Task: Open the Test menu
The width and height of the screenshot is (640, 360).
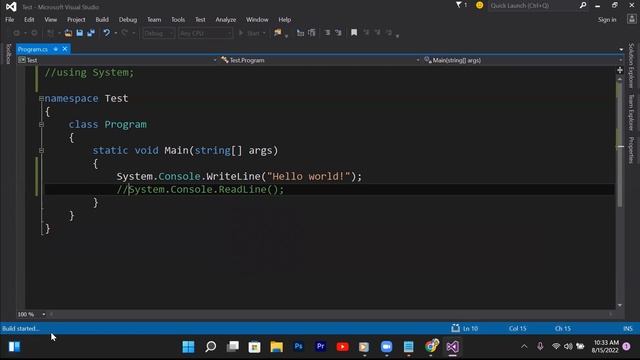Action: 200,20
